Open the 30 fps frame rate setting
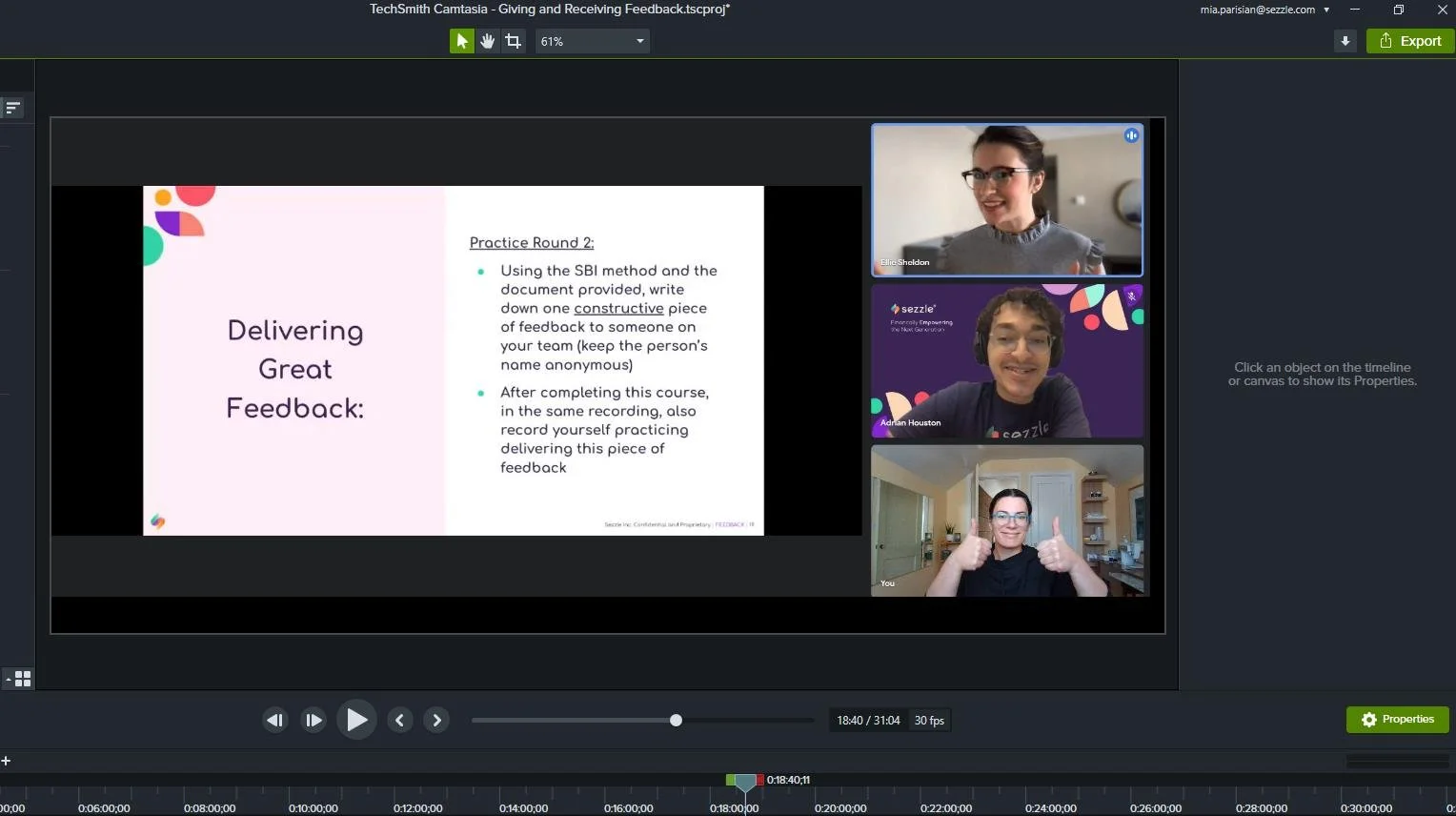The width and height of the screenshot is (1456, 816). point(929,721)
